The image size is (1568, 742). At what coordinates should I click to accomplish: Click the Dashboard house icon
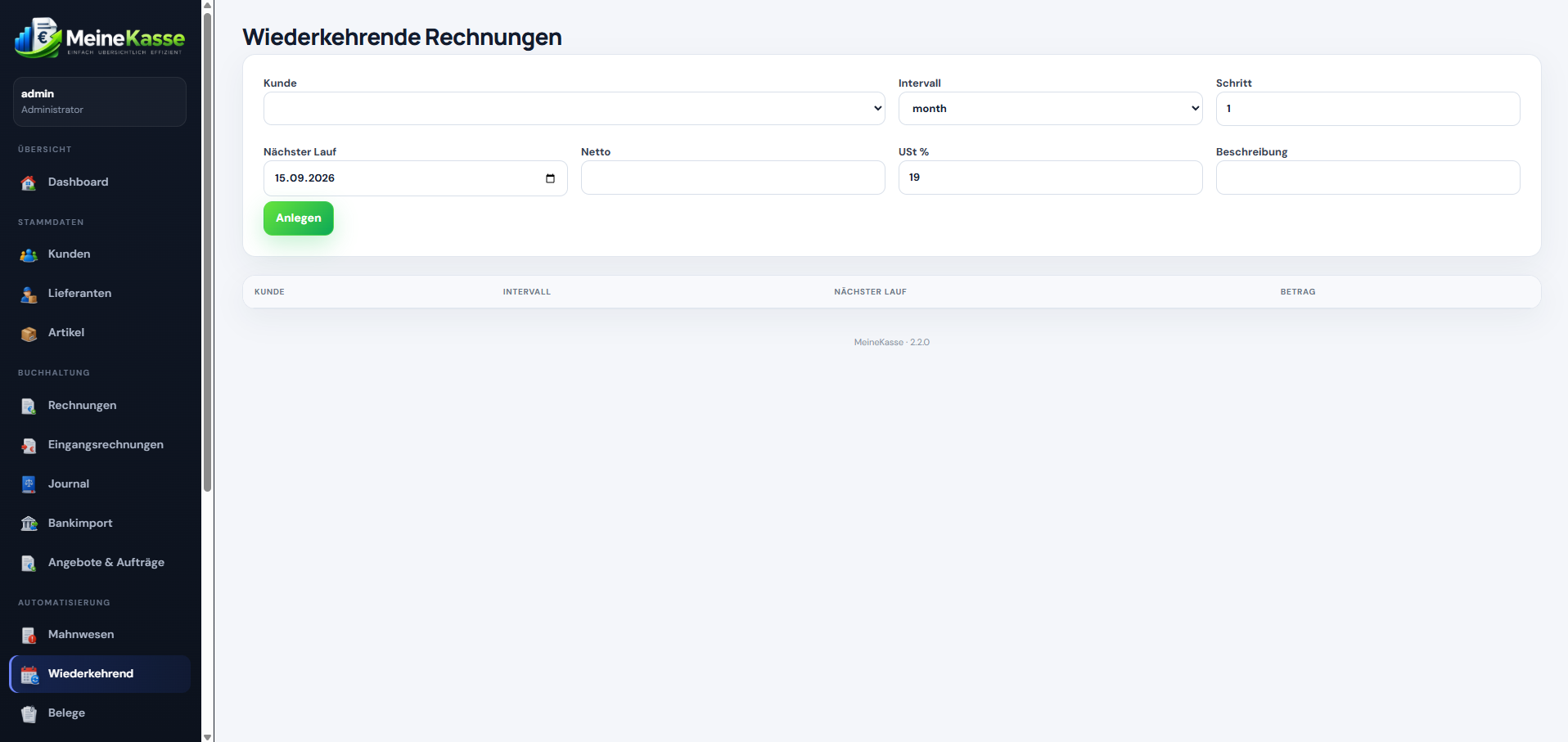[29, 182]
